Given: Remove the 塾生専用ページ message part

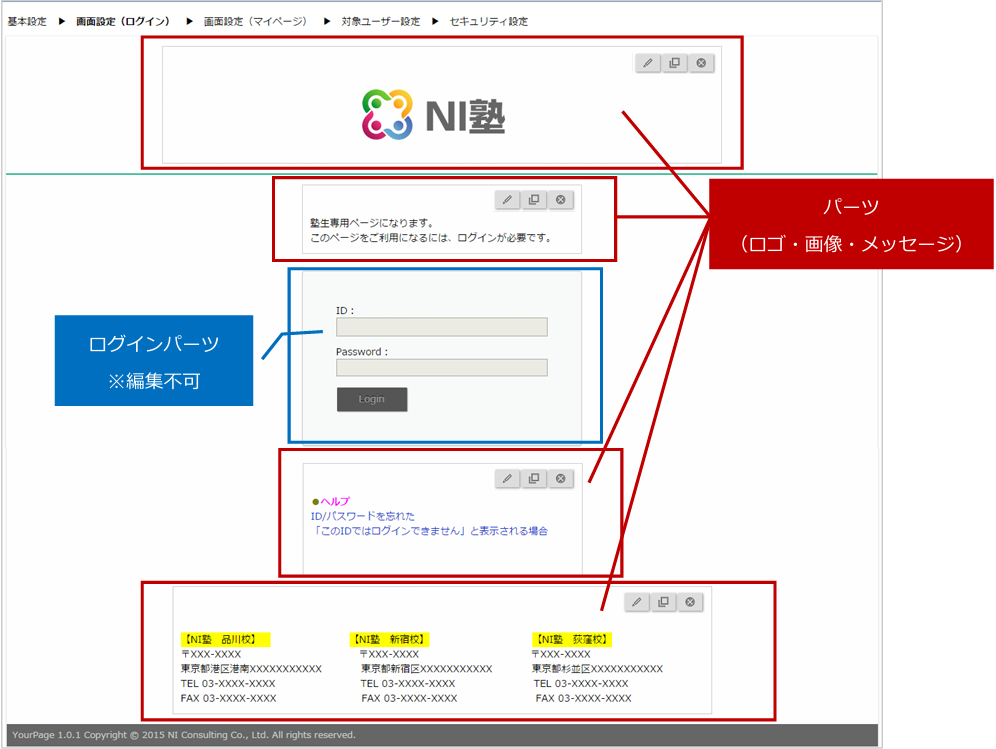Looking at the screenshot, I should 561,199.
